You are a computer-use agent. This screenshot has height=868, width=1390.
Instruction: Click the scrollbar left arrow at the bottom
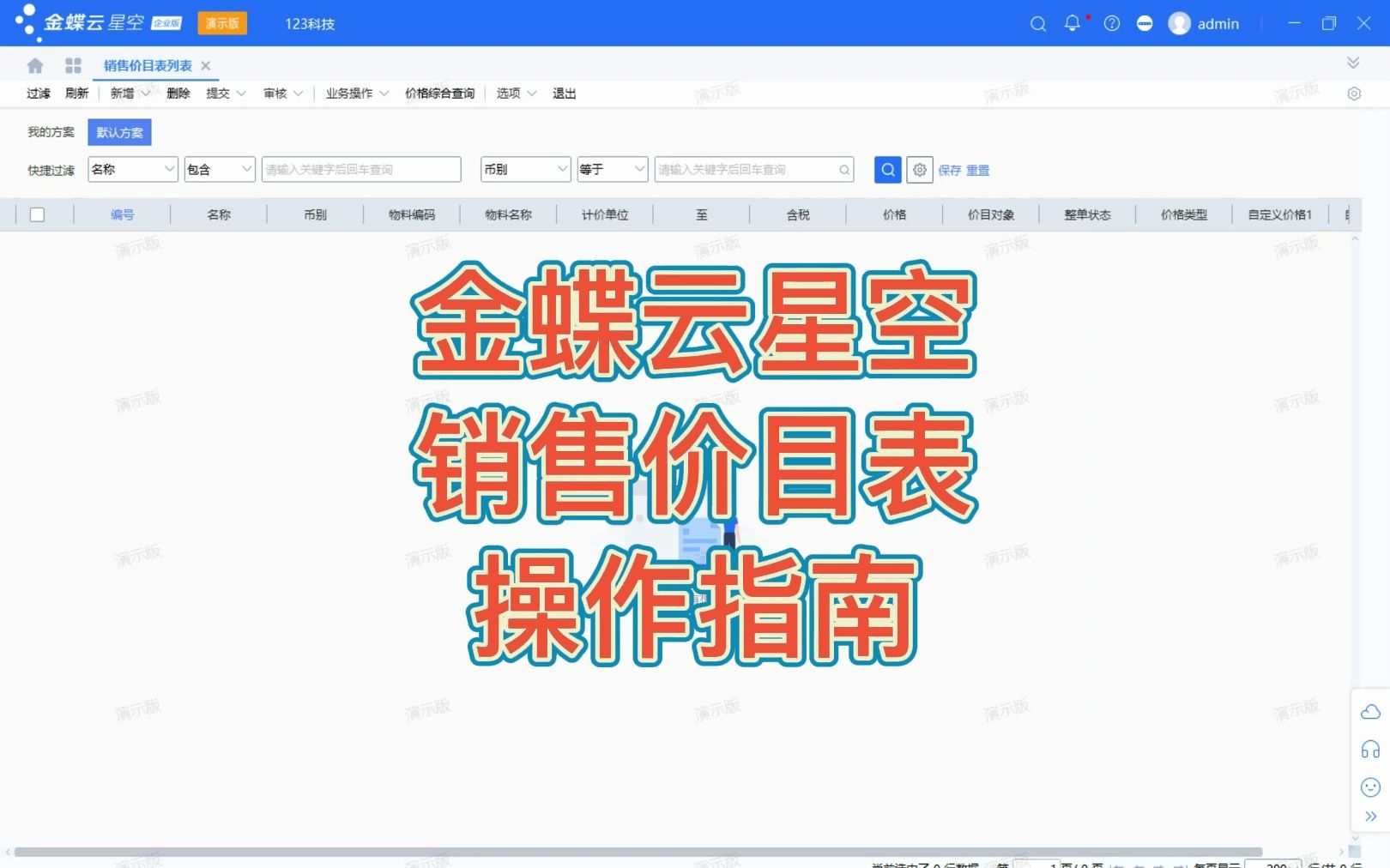[x=8, y=852]
